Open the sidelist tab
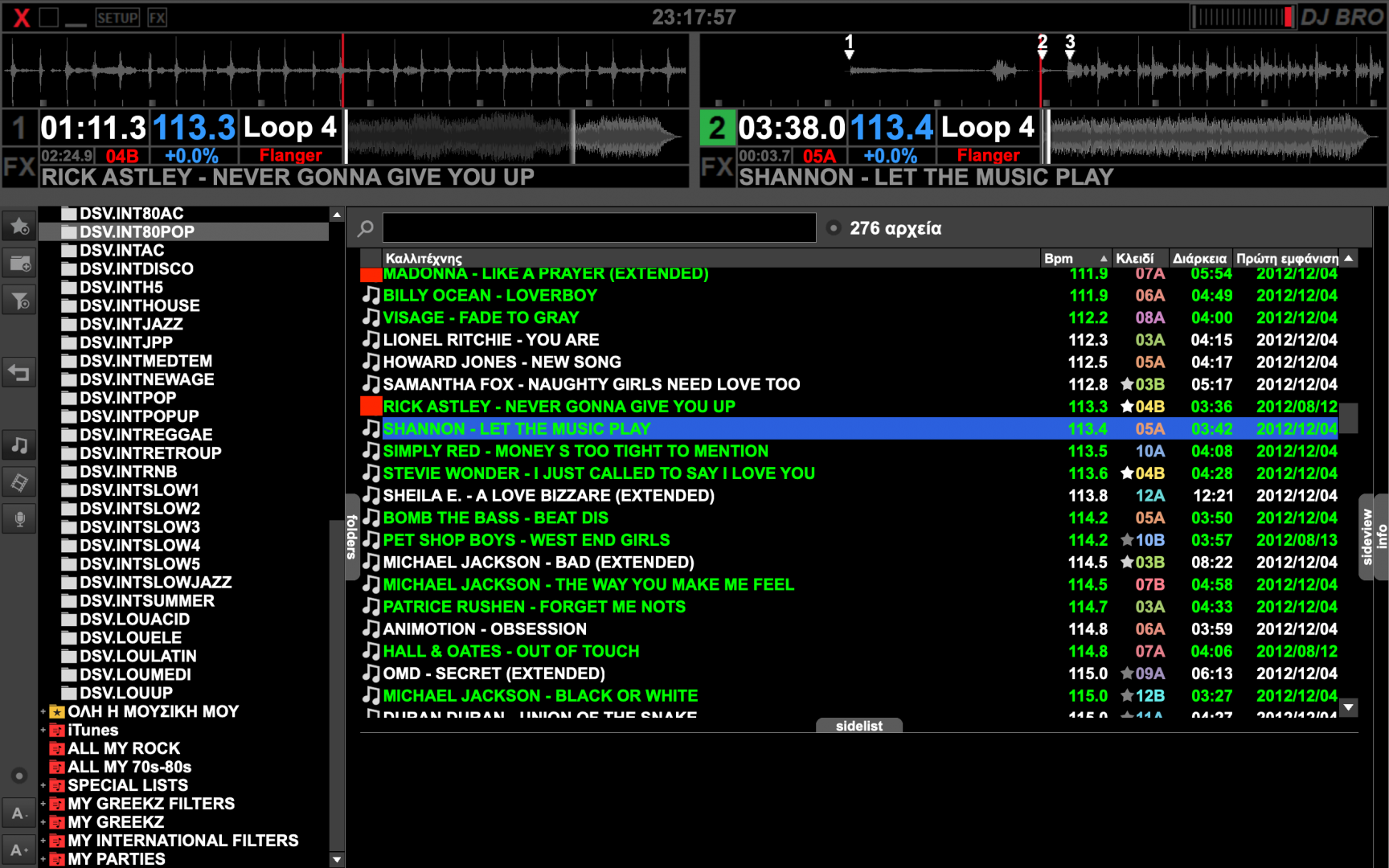The width and height of the screenshot is (1389, 868). 858,726
